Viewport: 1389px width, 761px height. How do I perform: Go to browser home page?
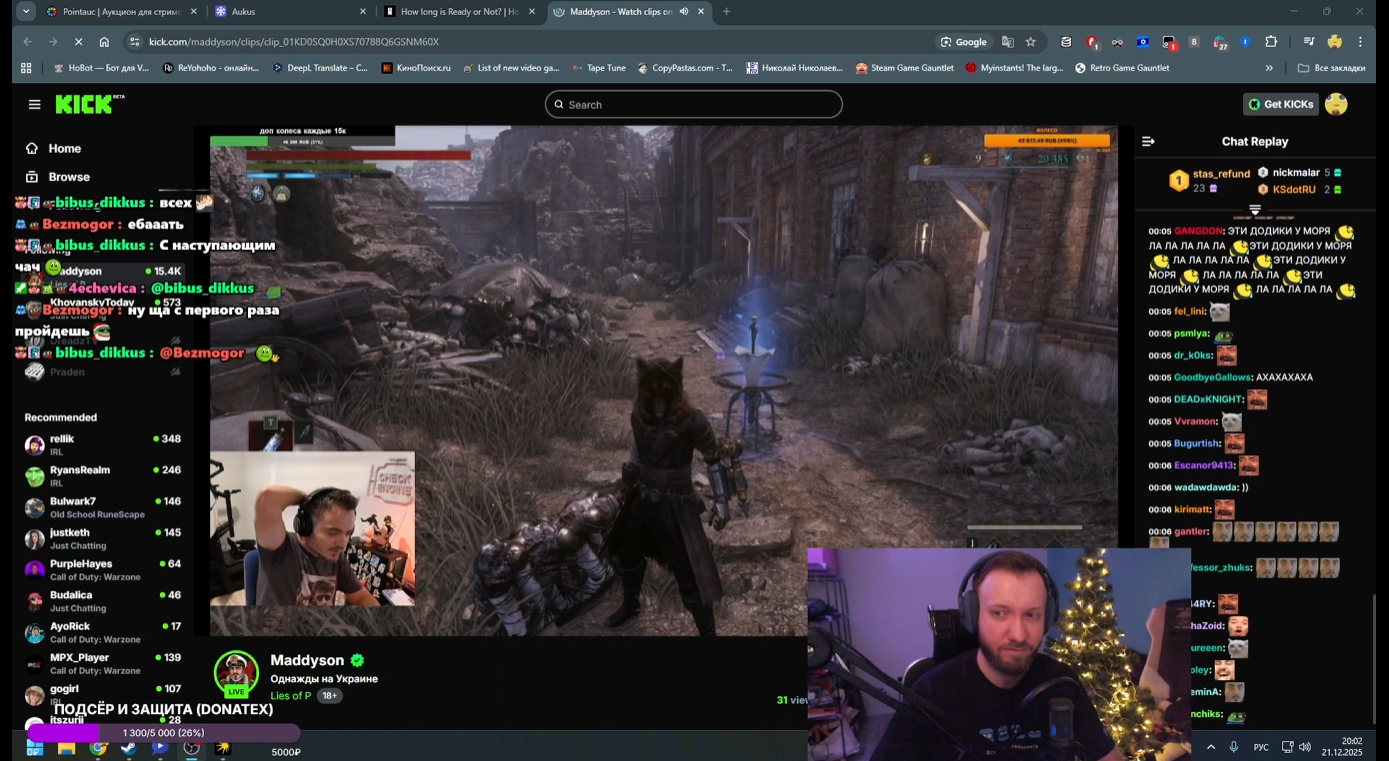[x=104, y=42]
